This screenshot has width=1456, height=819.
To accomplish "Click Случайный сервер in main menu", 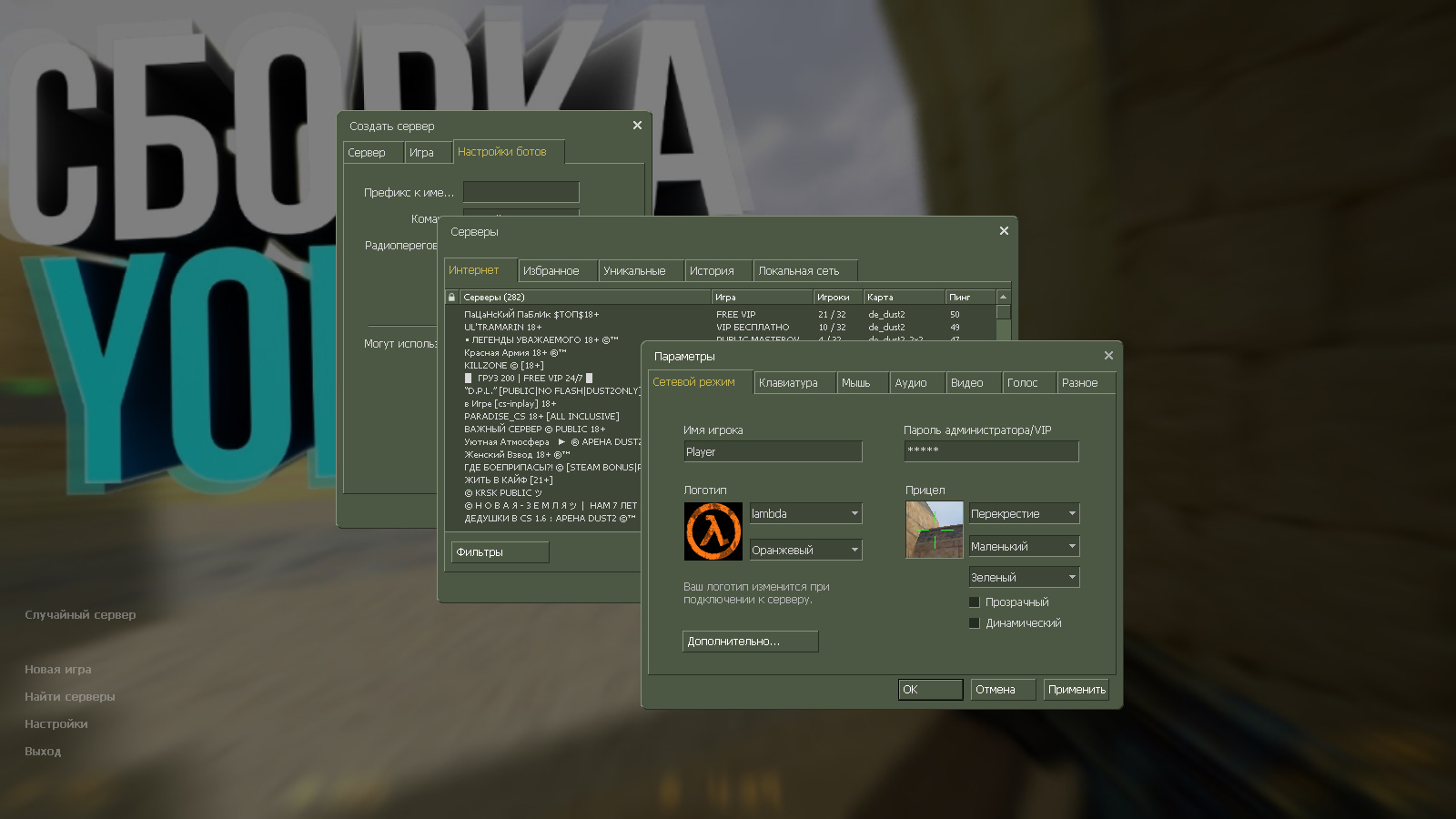I will 80,615.
